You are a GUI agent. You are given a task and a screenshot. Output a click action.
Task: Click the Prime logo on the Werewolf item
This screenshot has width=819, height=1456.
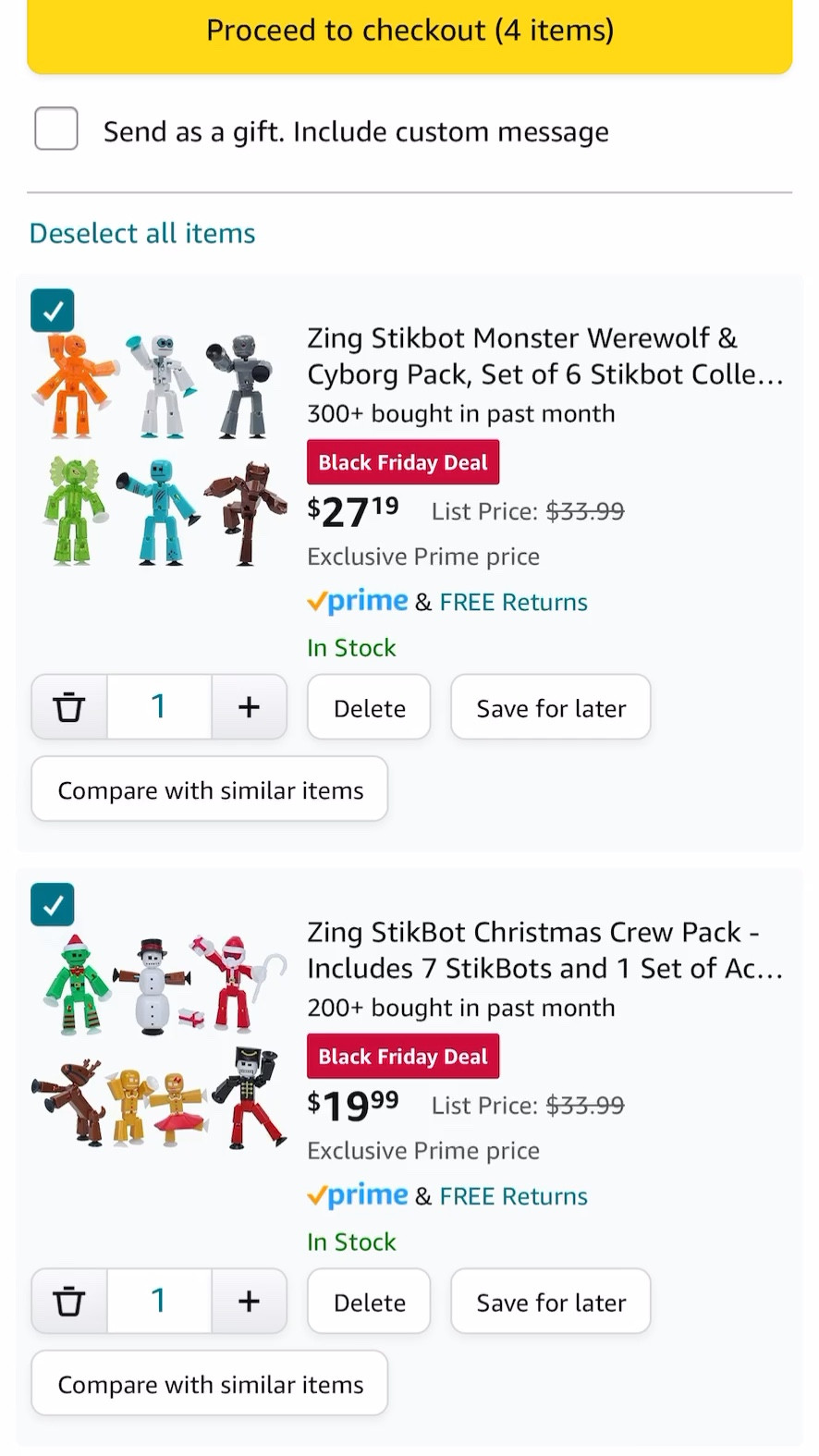(357, 601)
